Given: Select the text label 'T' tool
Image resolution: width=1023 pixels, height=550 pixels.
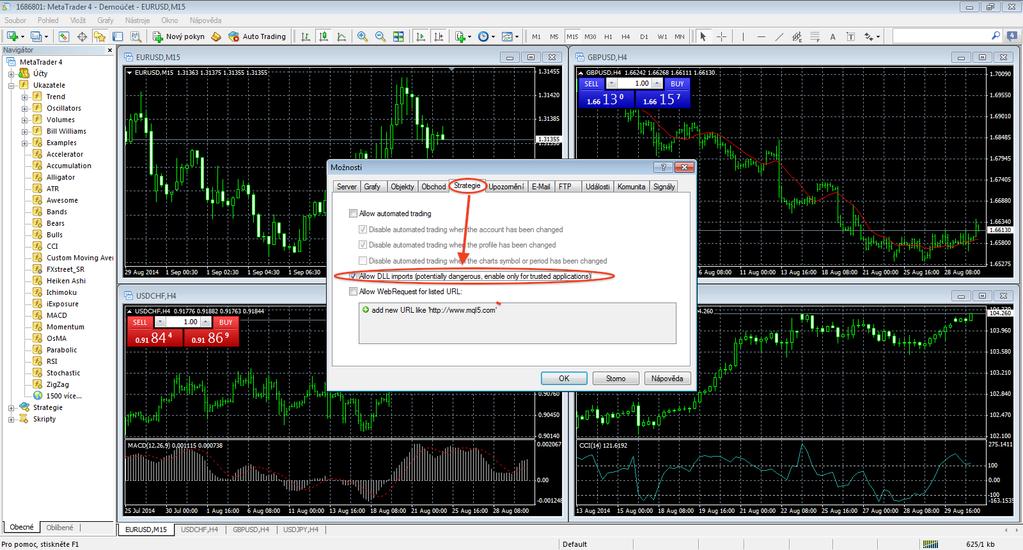Looking at the screenshot, I should (851, 37).
